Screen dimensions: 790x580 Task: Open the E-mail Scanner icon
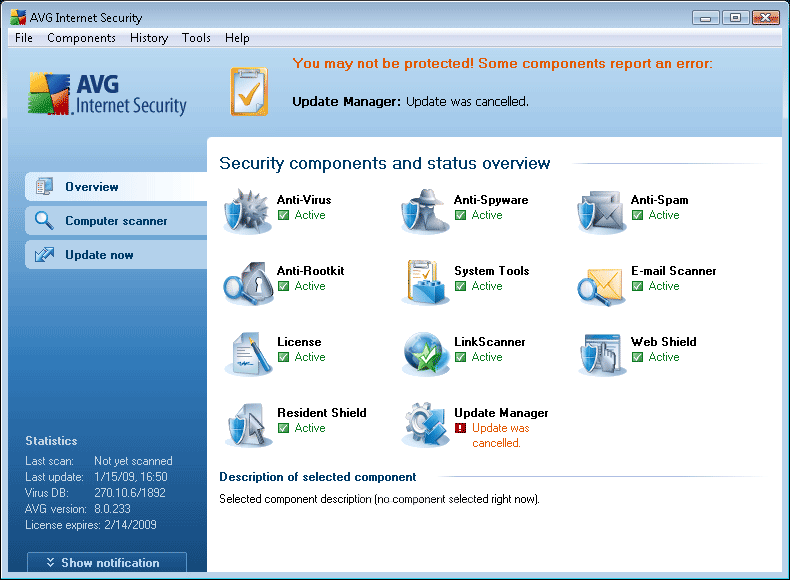pos(601,286)
